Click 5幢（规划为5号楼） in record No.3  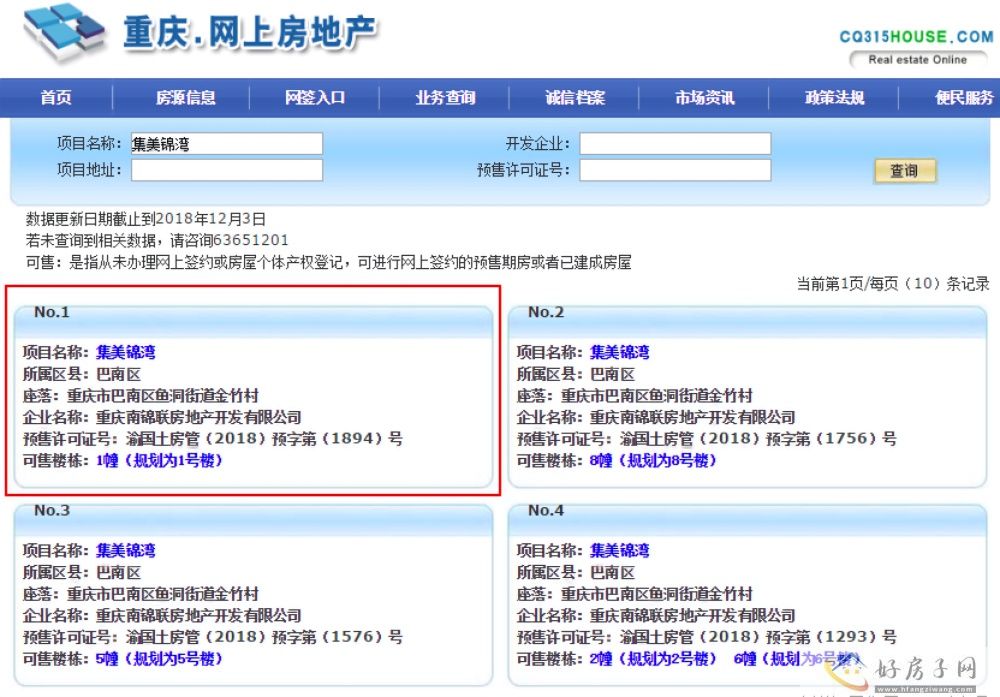[159, 659]
